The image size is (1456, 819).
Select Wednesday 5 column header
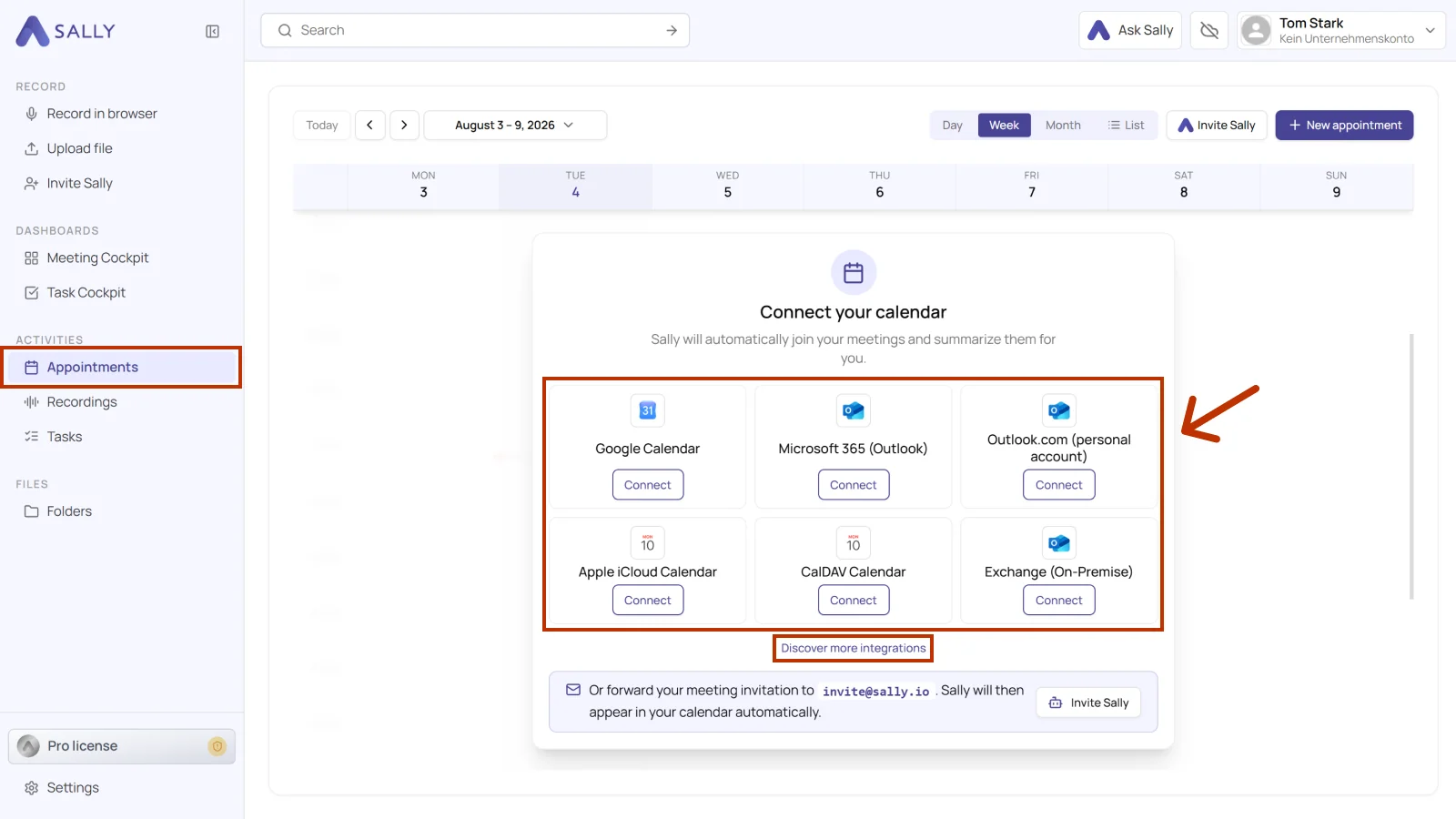click(727, 186)
